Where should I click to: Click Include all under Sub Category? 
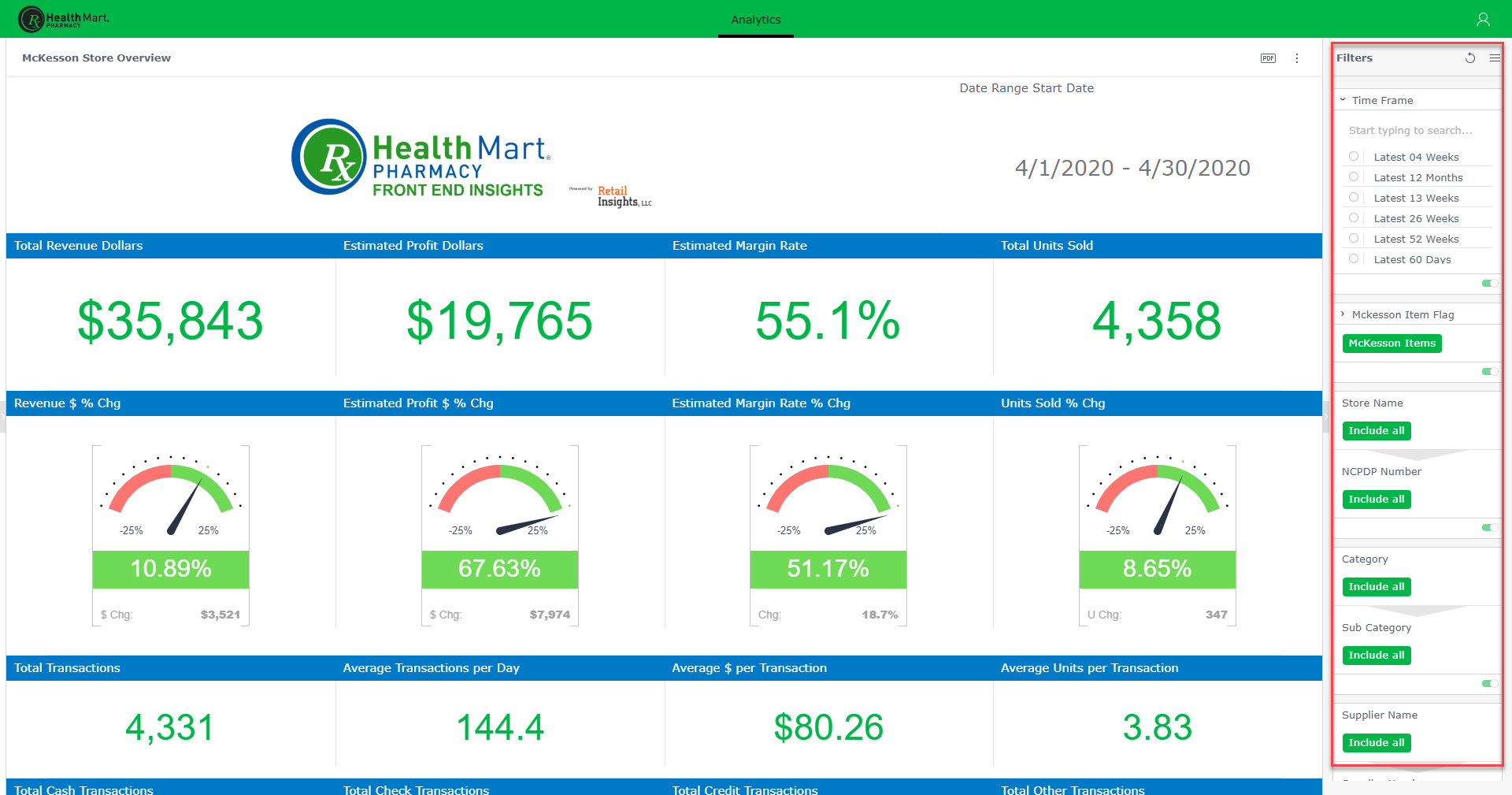[x=1377, y=656]
